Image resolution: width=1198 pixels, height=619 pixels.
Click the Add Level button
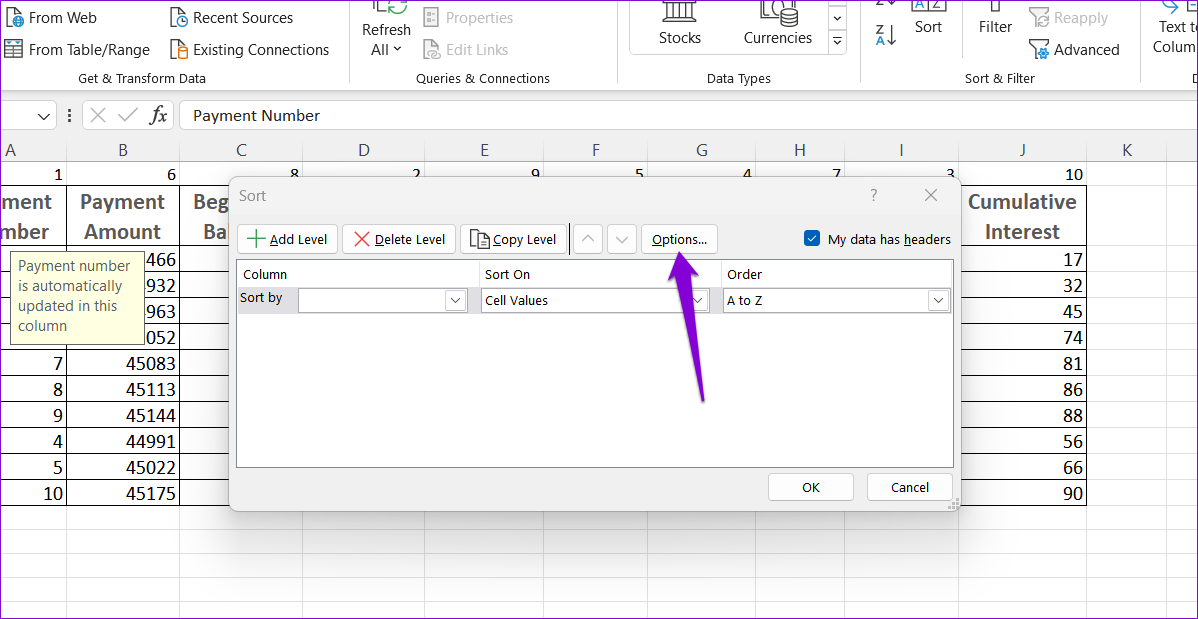coord(288,239)
